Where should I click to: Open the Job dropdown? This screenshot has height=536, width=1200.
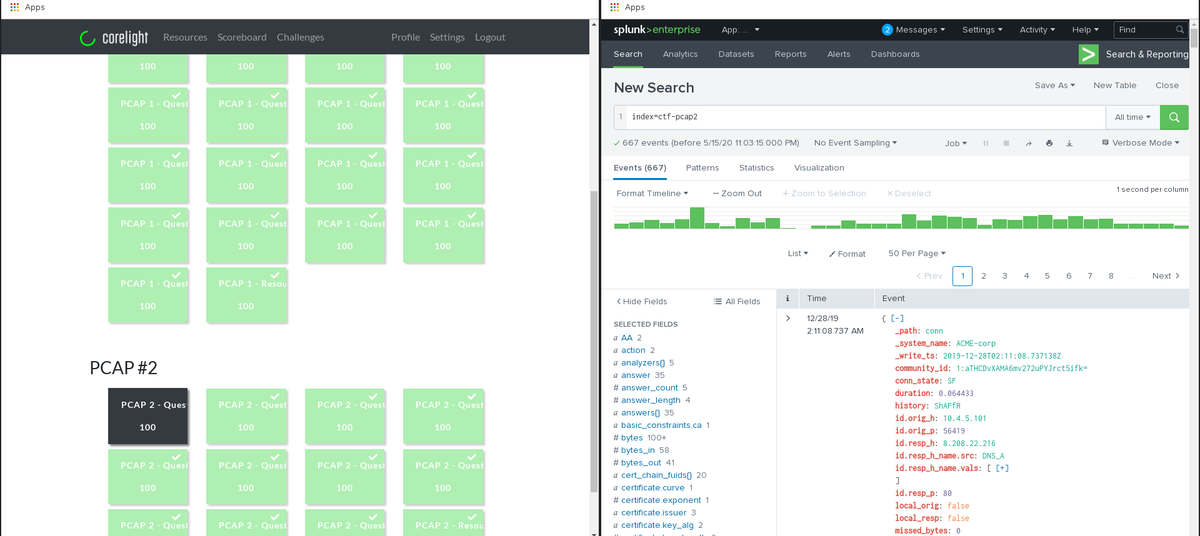956,143
